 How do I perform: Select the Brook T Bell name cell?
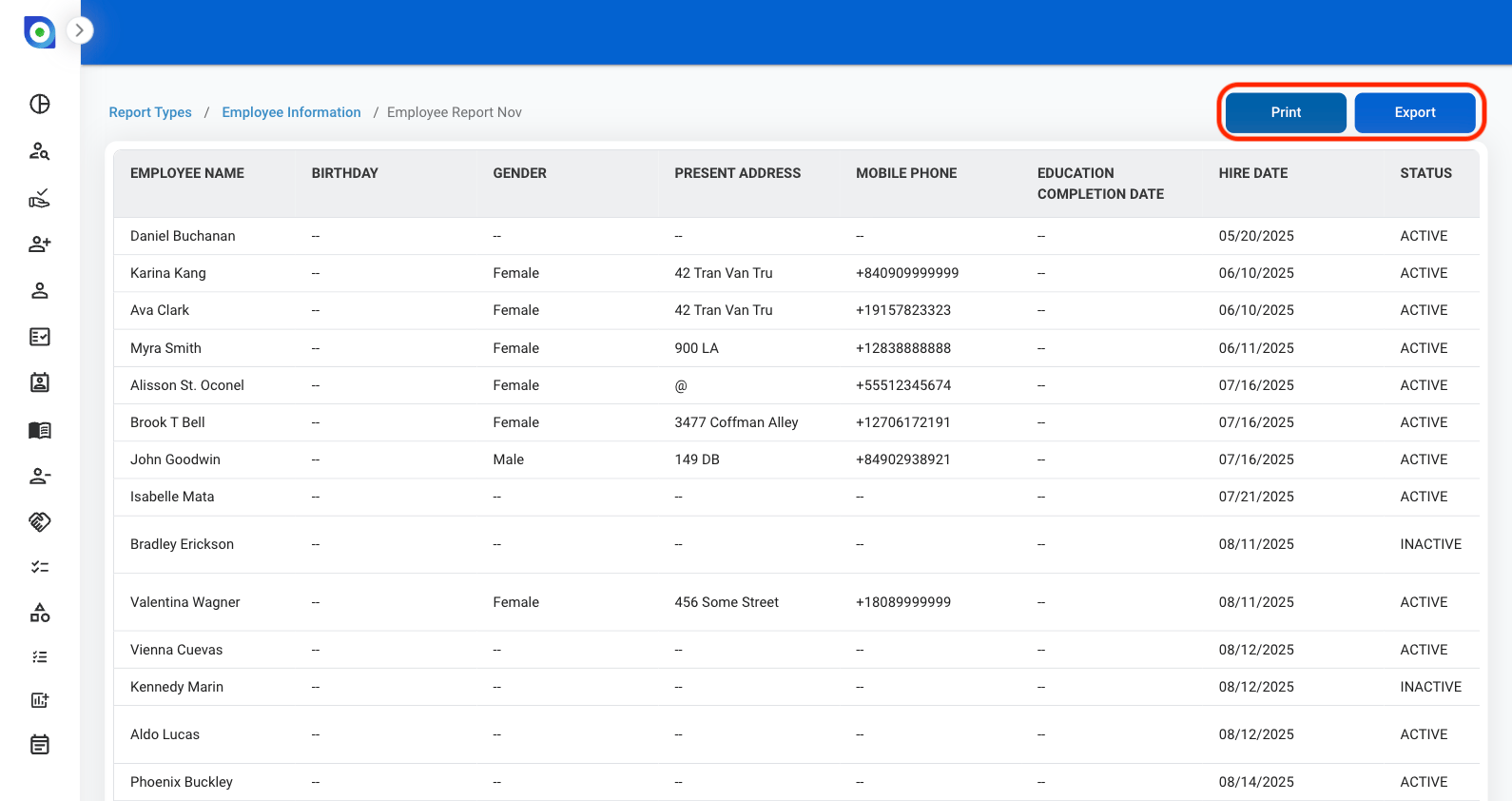point(167,422)
